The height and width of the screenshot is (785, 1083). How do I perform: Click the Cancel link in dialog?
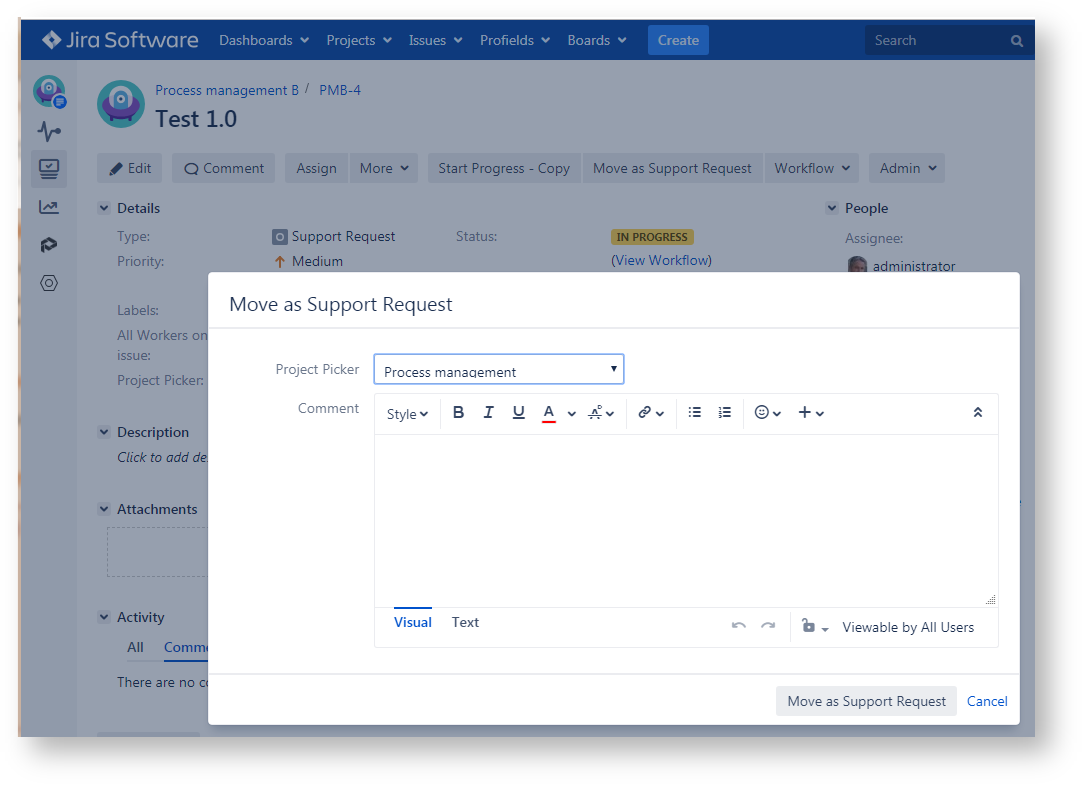point(987,701)
